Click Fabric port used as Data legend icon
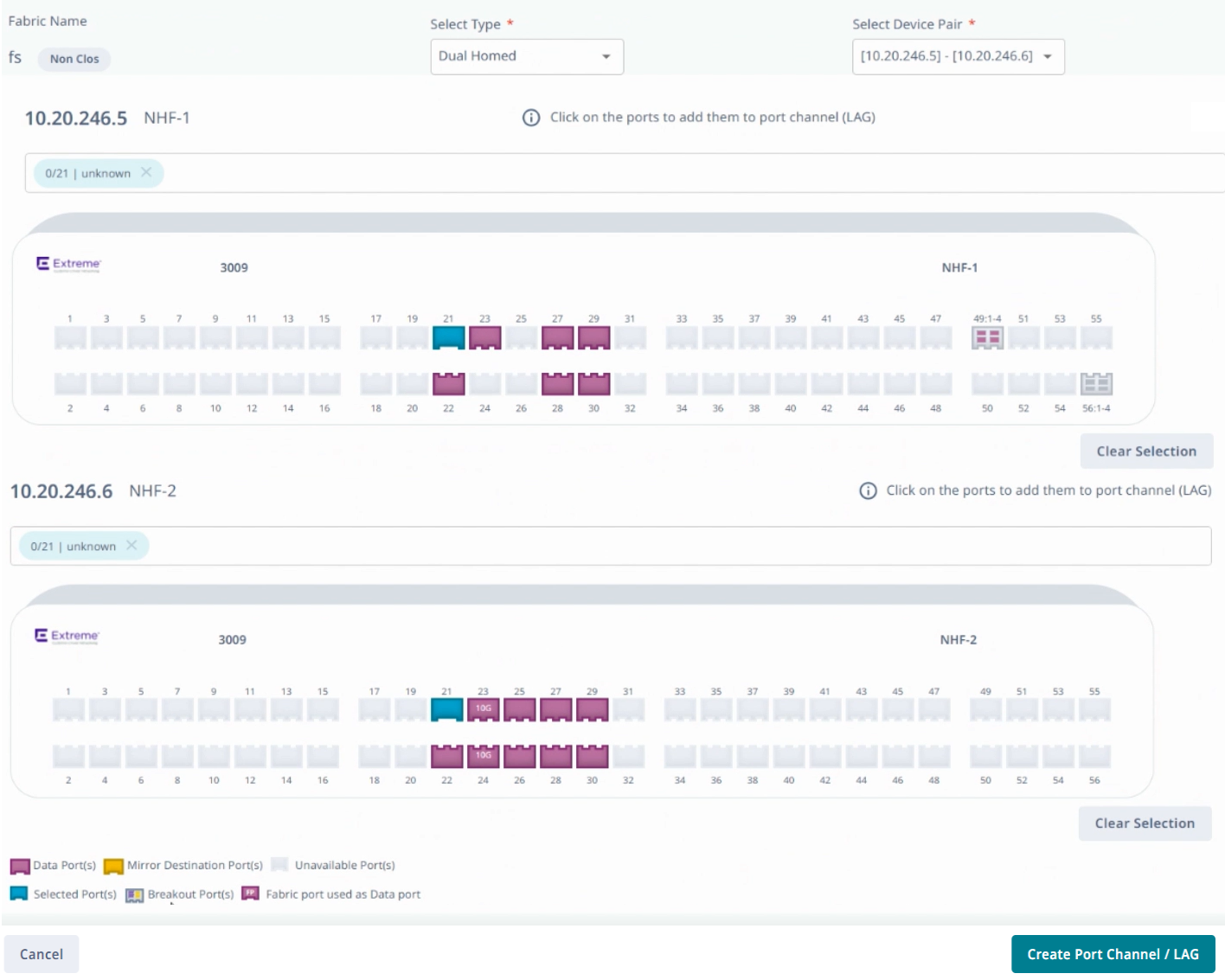Screen dimensions: 1225x980 coord(250,894)
